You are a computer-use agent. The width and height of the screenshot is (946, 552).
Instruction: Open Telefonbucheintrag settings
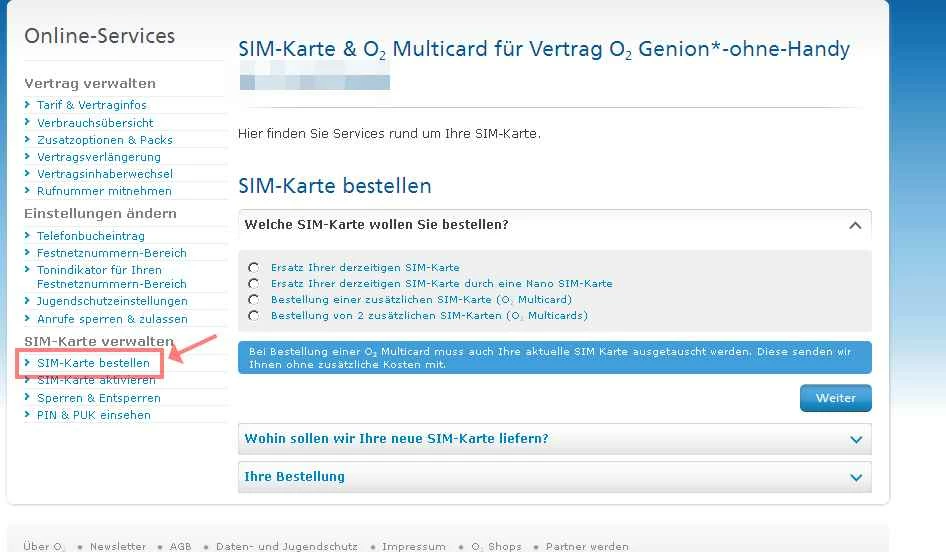[91, 236]
